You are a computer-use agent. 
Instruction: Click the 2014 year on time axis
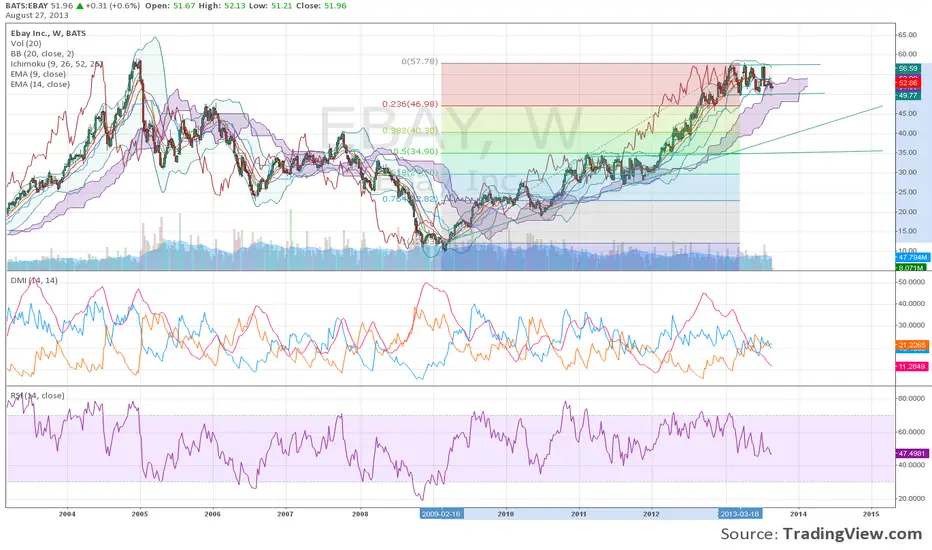click(x=798, y=514)
